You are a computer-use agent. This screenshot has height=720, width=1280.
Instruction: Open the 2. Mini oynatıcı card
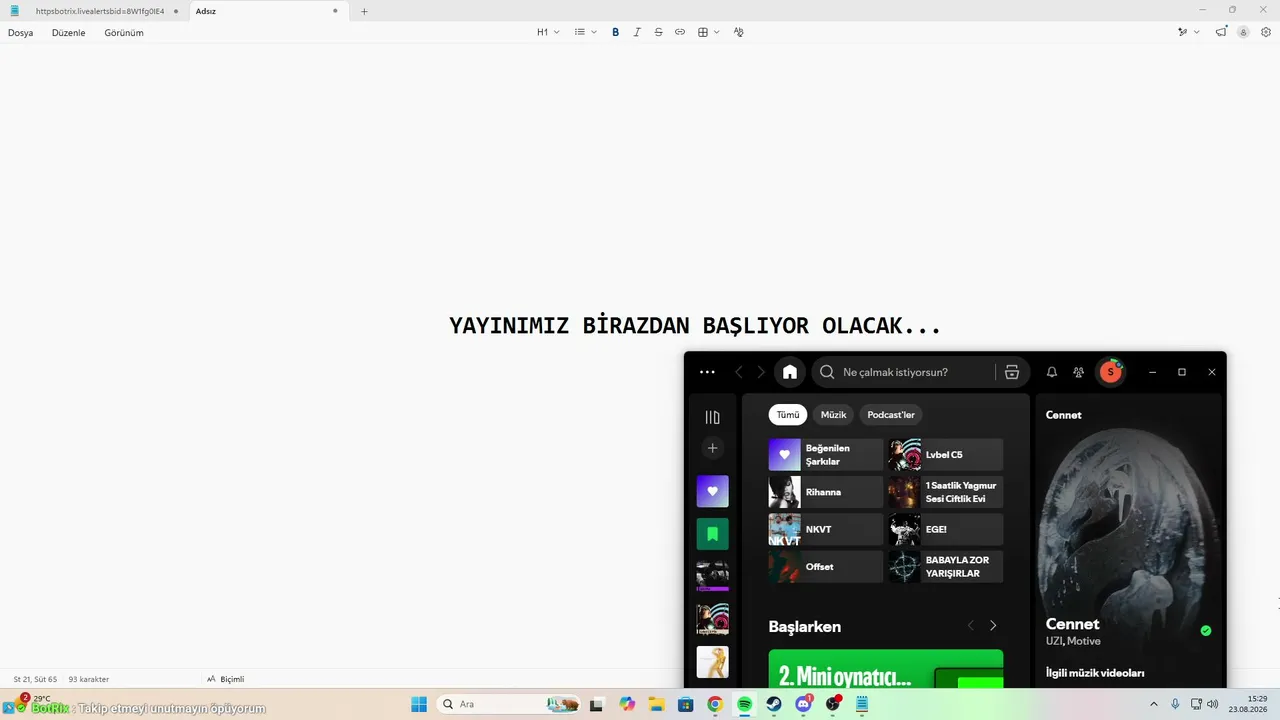[x=886, y=669]
